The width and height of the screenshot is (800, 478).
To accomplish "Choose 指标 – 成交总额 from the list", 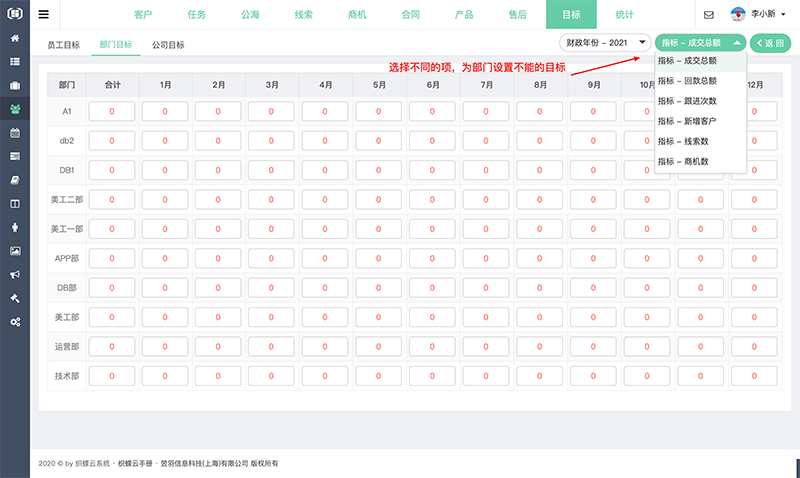I will pos(700,61).
